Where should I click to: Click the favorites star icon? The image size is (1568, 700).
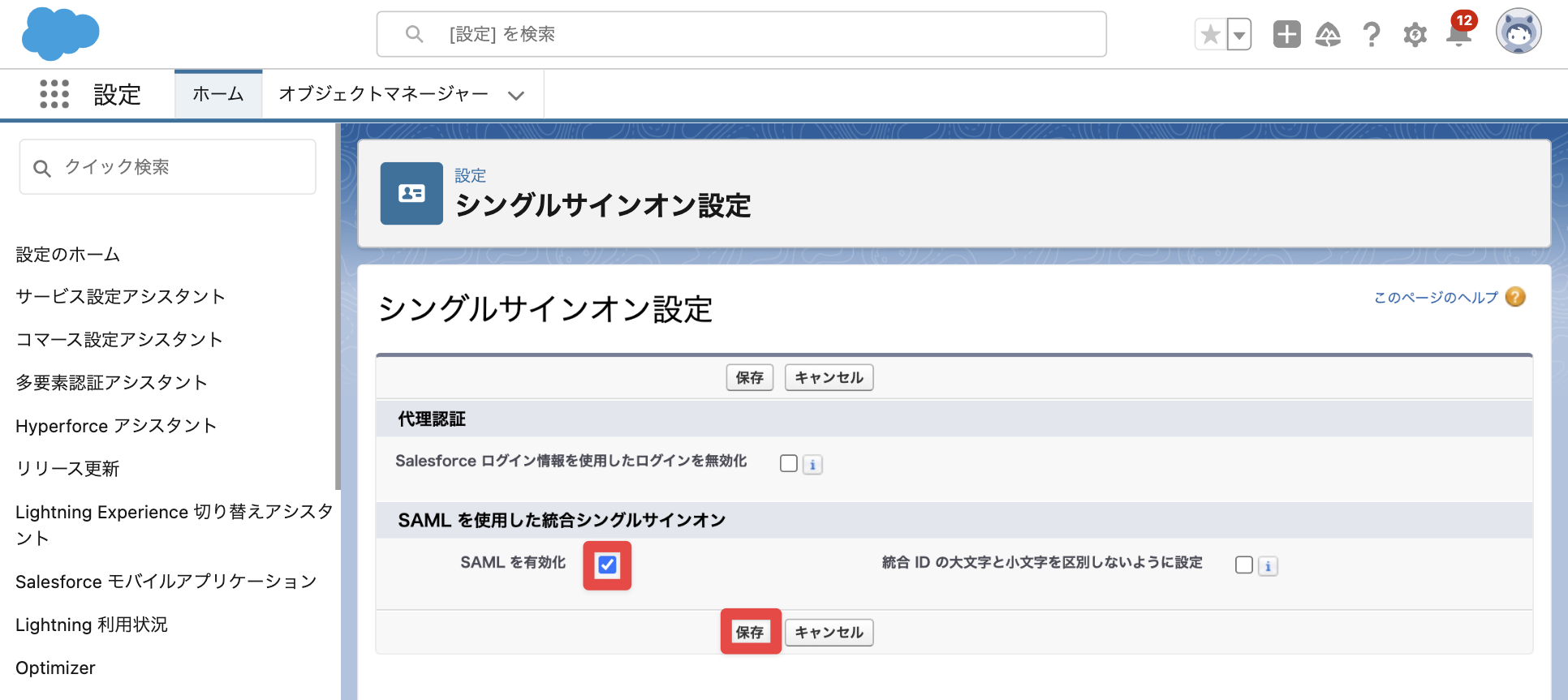[x=1210, y=35]
